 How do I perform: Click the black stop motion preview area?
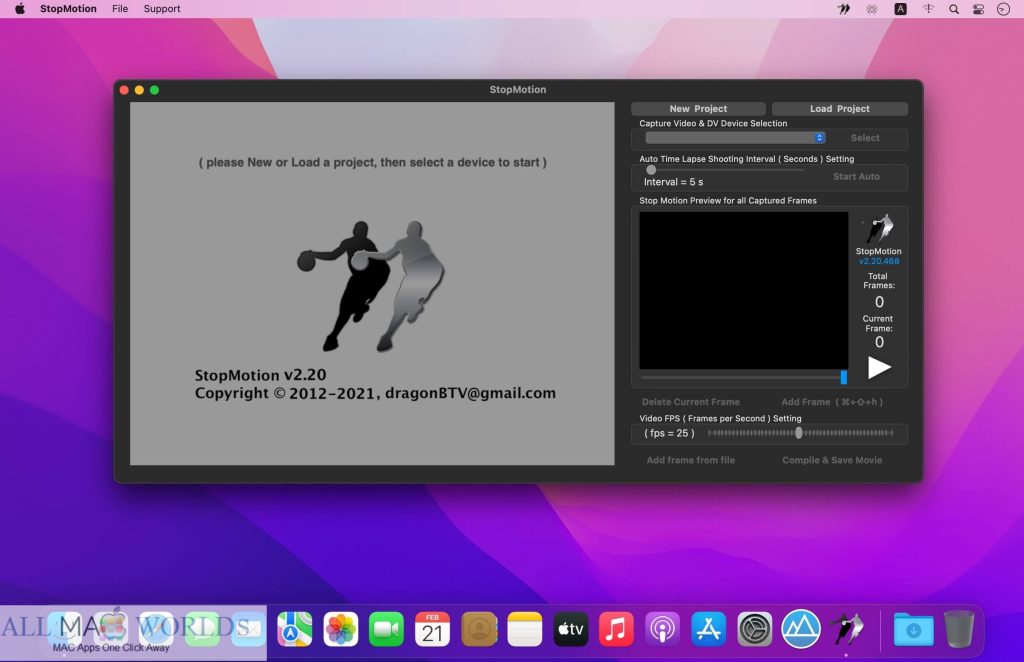point(743,291)
